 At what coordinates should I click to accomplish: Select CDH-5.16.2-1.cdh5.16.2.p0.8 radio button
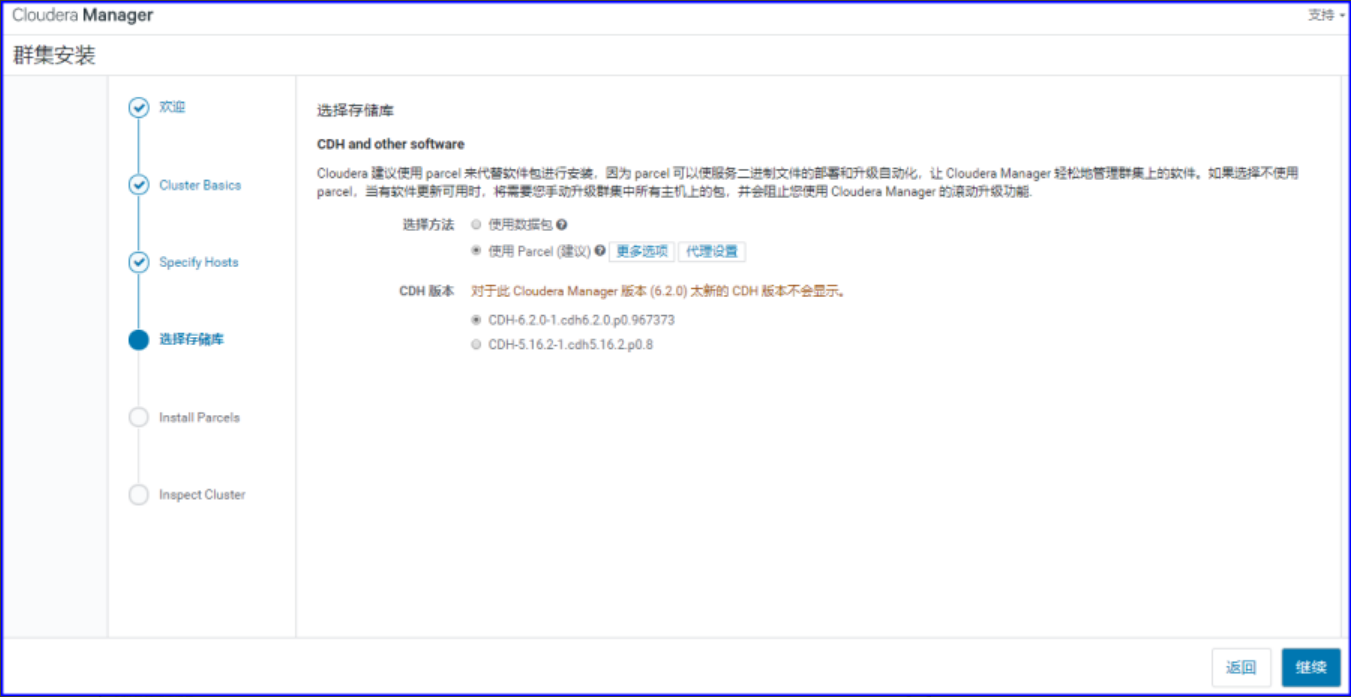tap(476, 345)
